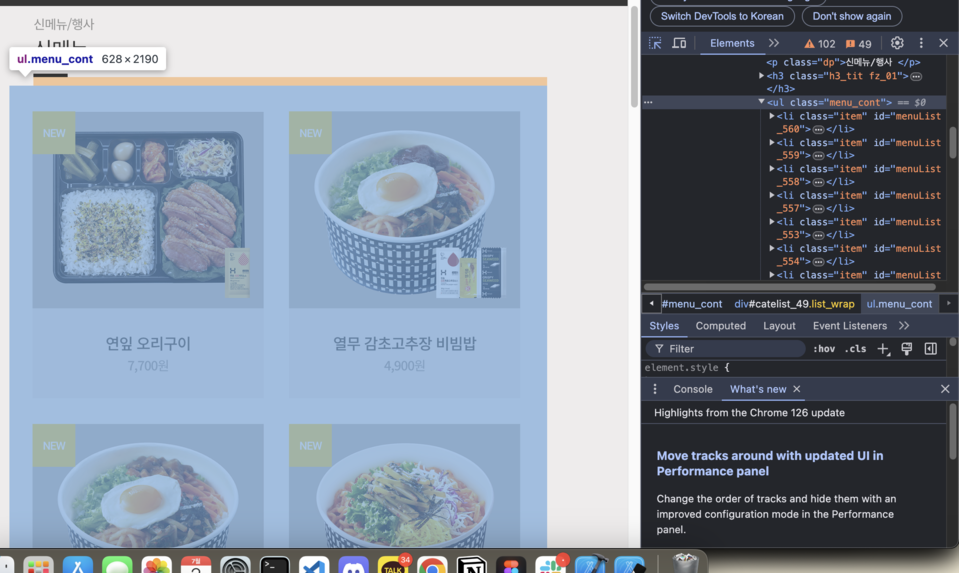Image resolution: width=959 pixels, height=573 pixels.
Task: Click 연잎 오리구이 title text
Action: pos(148,344)
